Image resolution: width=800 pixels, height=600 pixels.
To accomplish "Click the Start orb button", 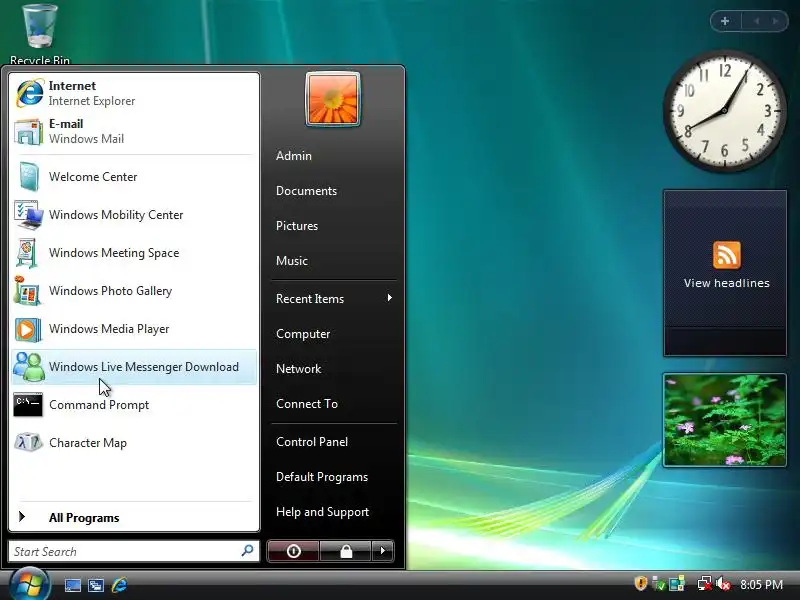I will (29, 584).
